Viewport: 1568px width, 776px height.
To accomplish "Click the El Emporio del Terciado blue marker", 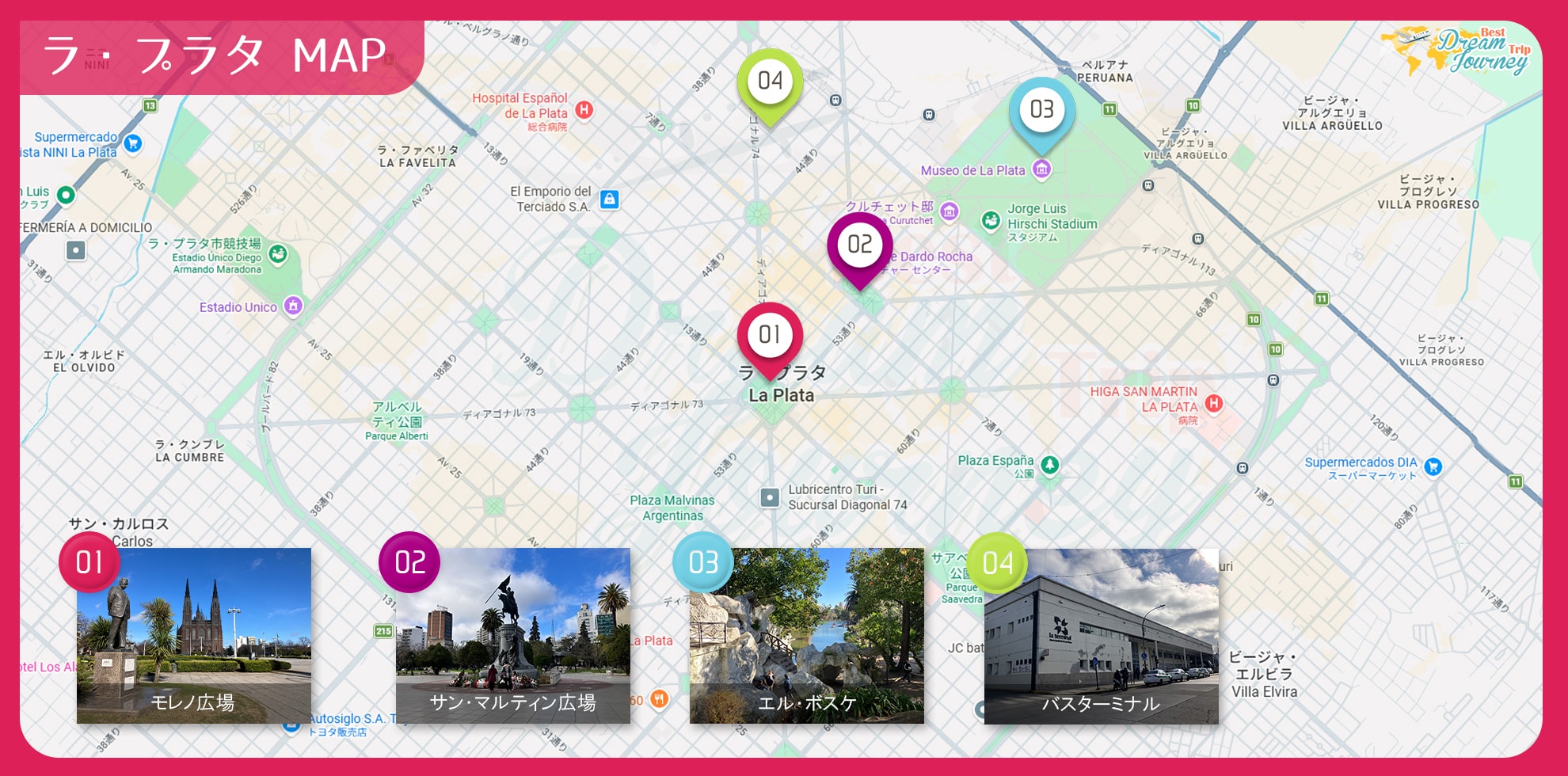I will [x=609, y=199].
